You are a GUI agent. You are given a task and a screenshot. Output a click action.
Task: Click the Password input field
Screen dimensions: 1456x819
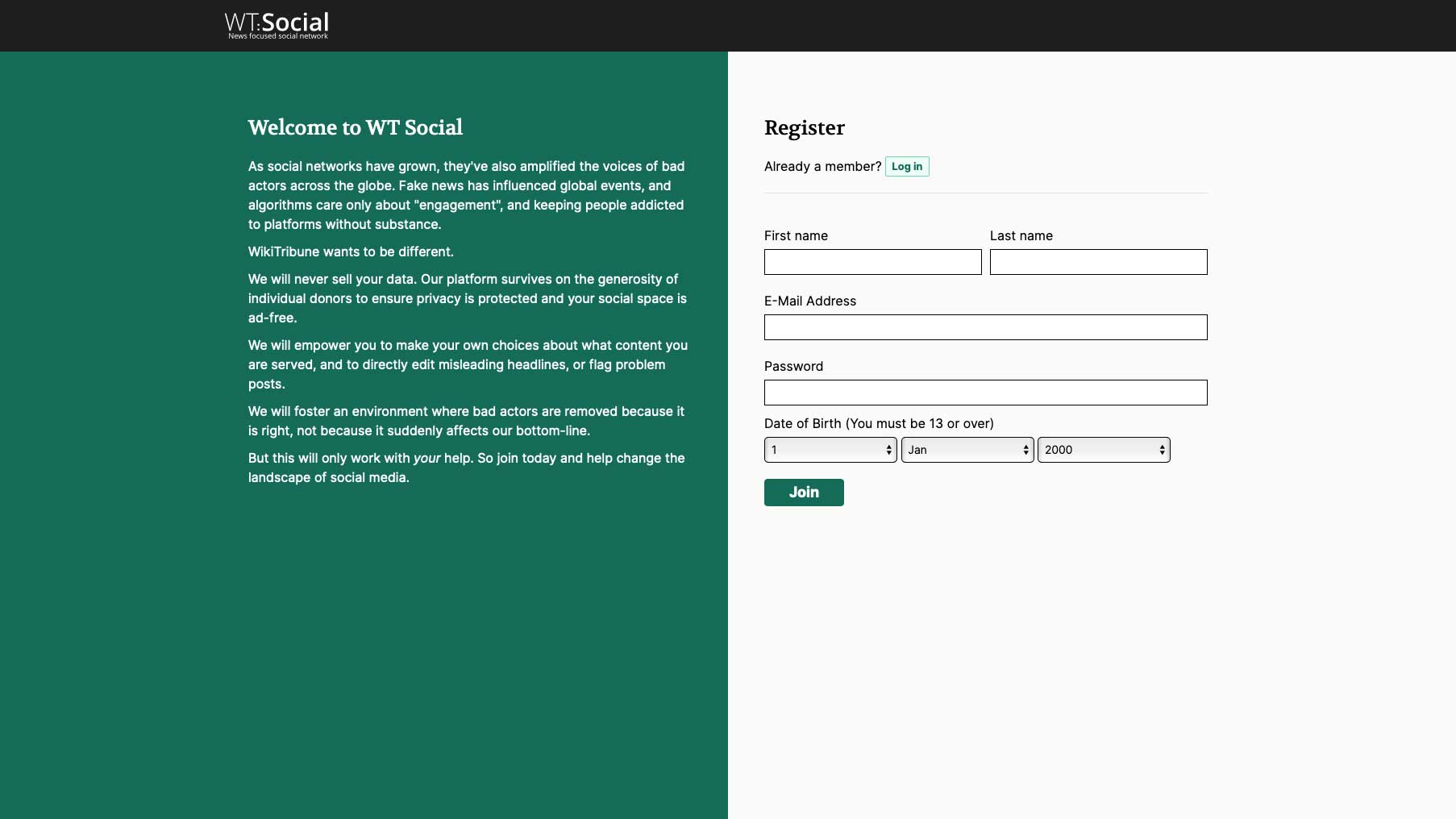point(985,393)
